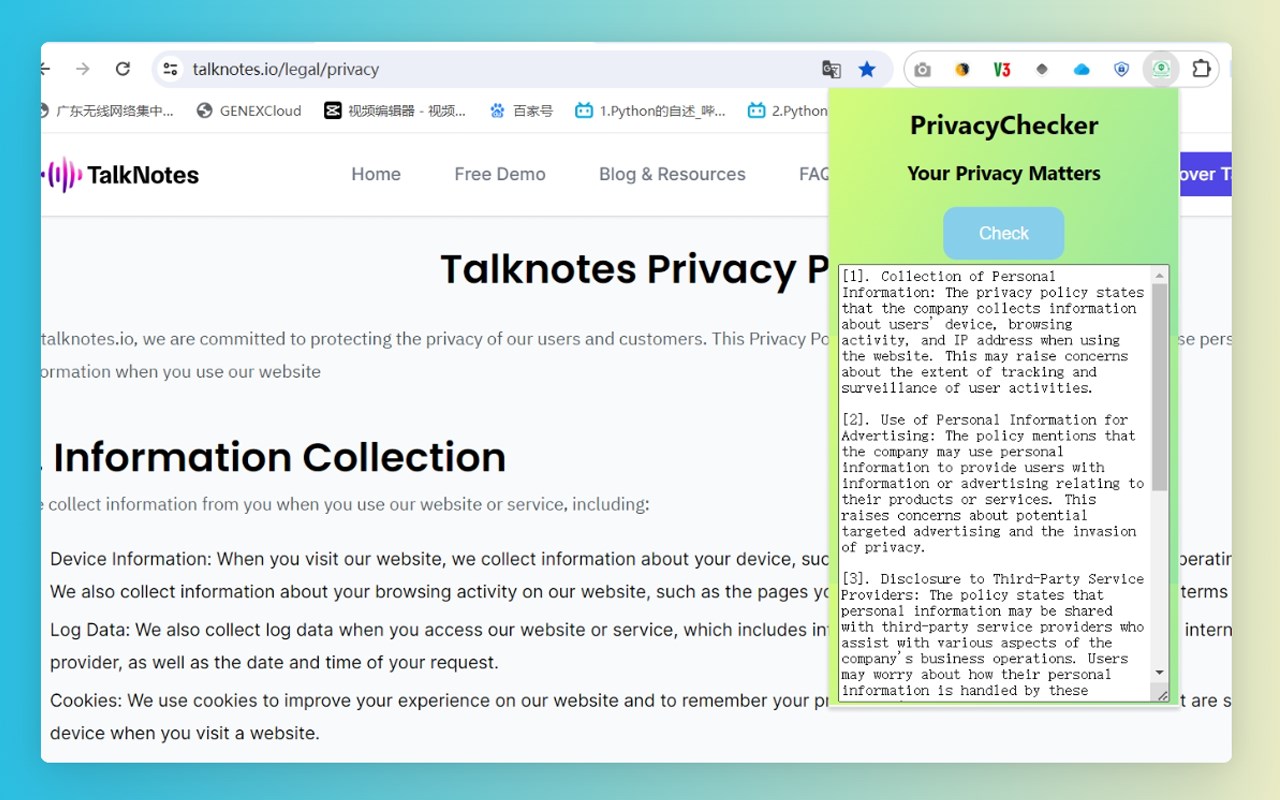Open the 2.Python bookmark
This screenshot has height=800, width=1280.
coord(788,111)
